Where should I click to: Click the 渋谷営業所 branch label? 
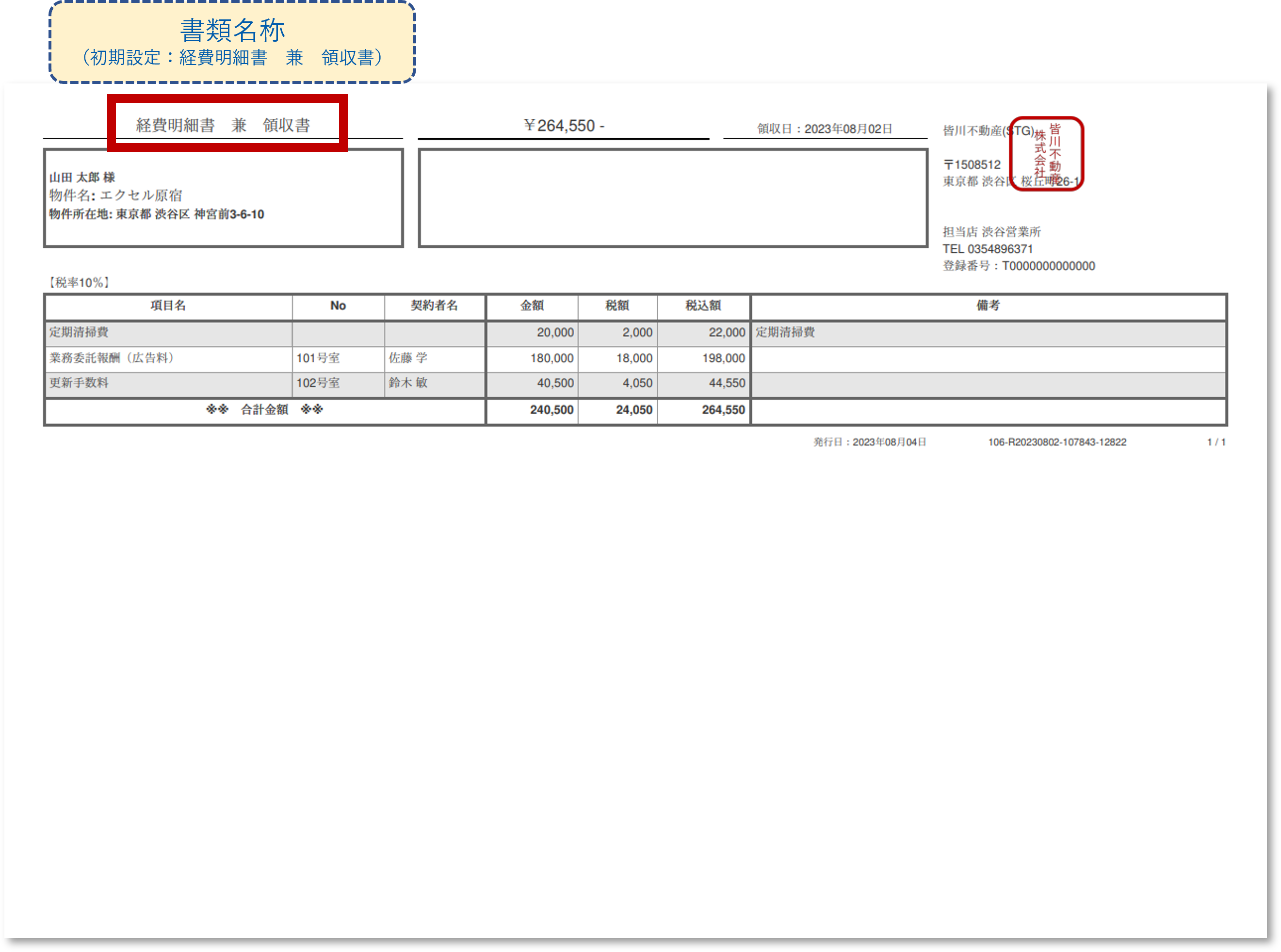click(x=992, y=233)
